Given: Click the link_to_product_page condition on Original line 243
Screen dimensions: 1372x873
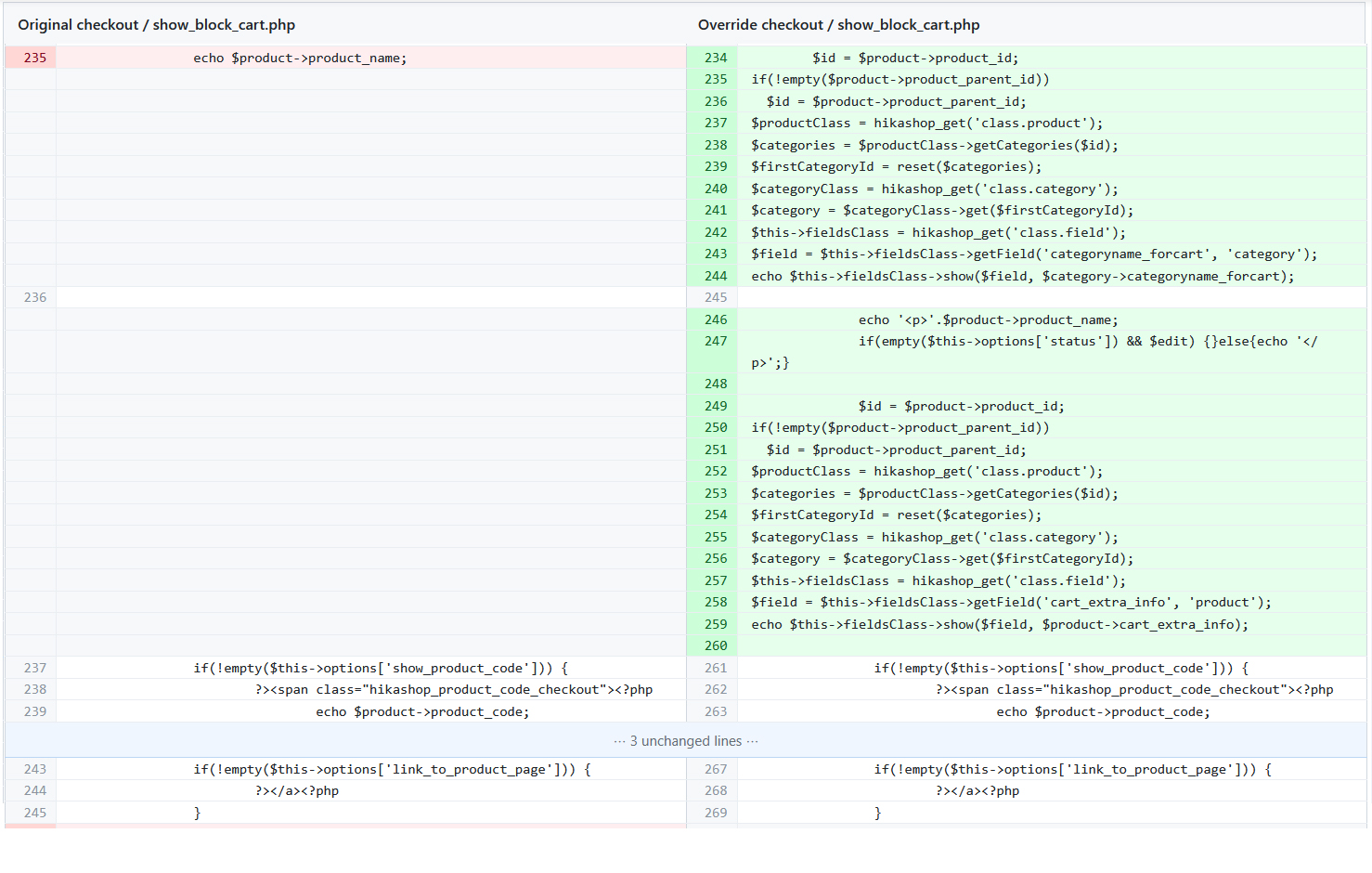Looking at the screenshot, I should click(392, 769).
